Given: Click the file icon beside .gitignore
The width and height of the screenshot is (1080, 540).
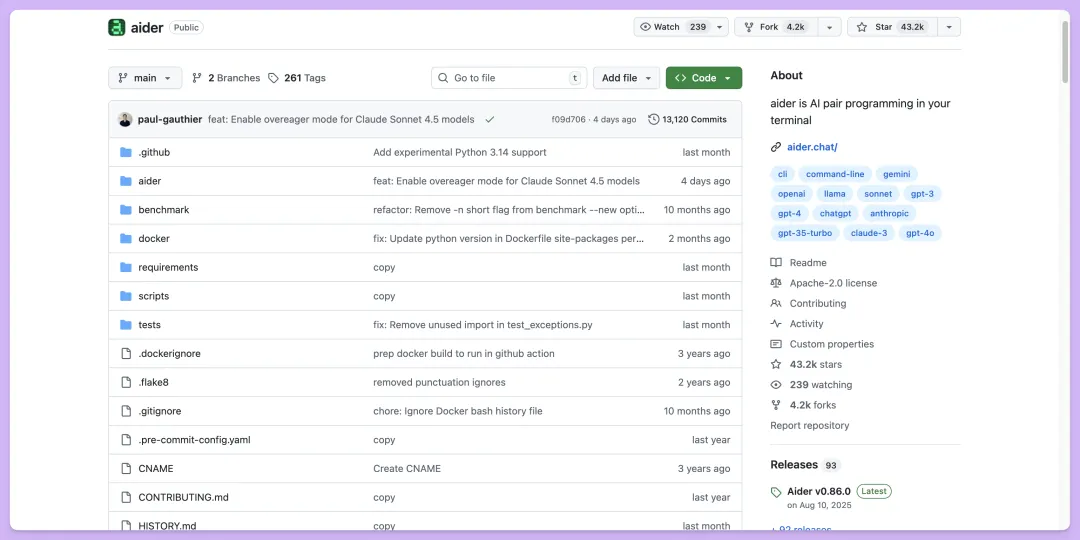Looking at the screenshot, I should [x=125, y=411].
